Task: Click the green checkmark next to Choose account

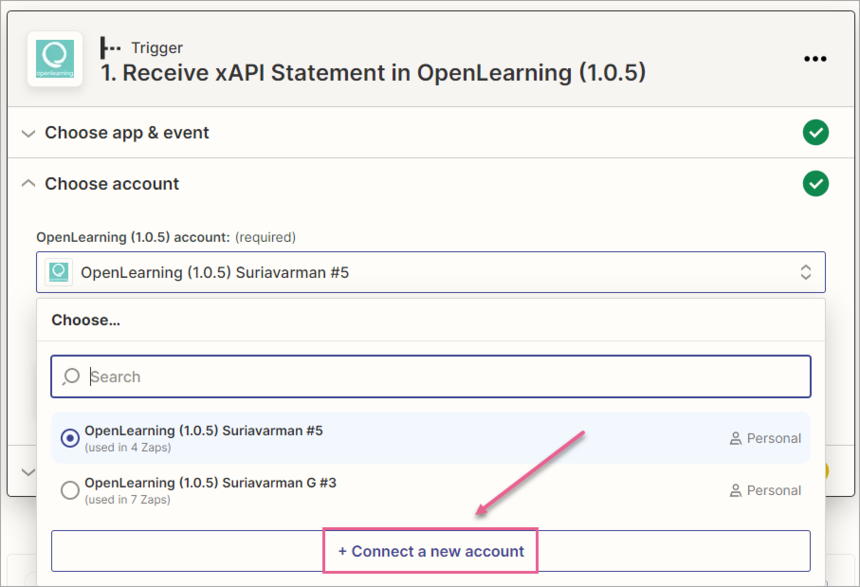Action: pyautogui.click(x=816, y=183)
